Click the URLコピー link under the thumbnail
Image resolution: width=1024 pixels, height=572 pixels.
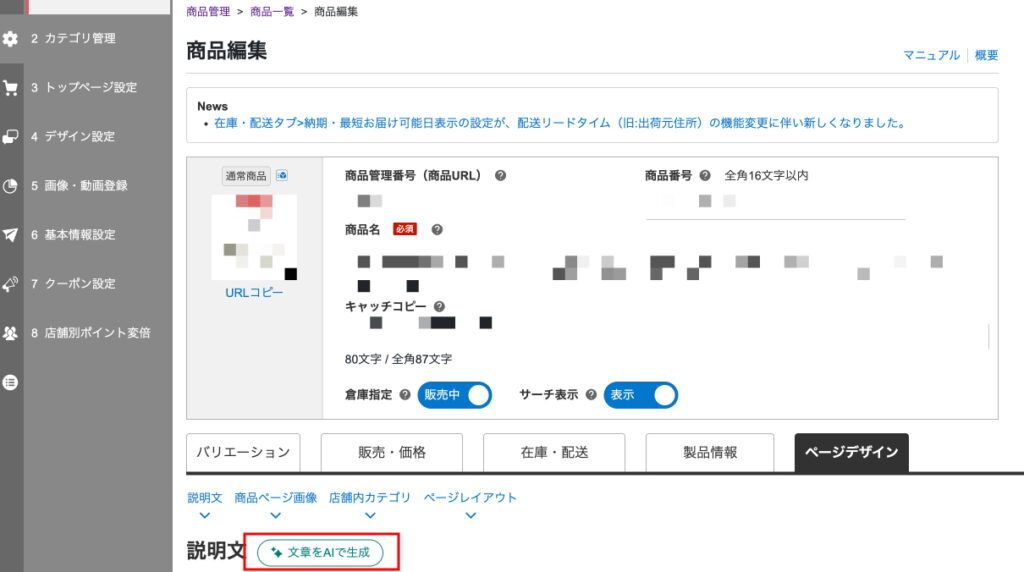click(254, 293)
